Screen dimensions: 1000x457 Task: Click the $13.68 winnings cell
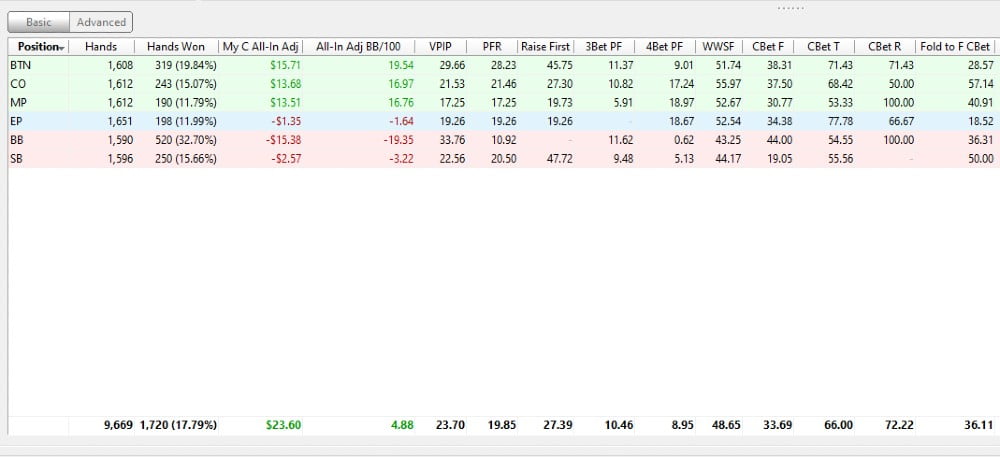pos(284,83)
